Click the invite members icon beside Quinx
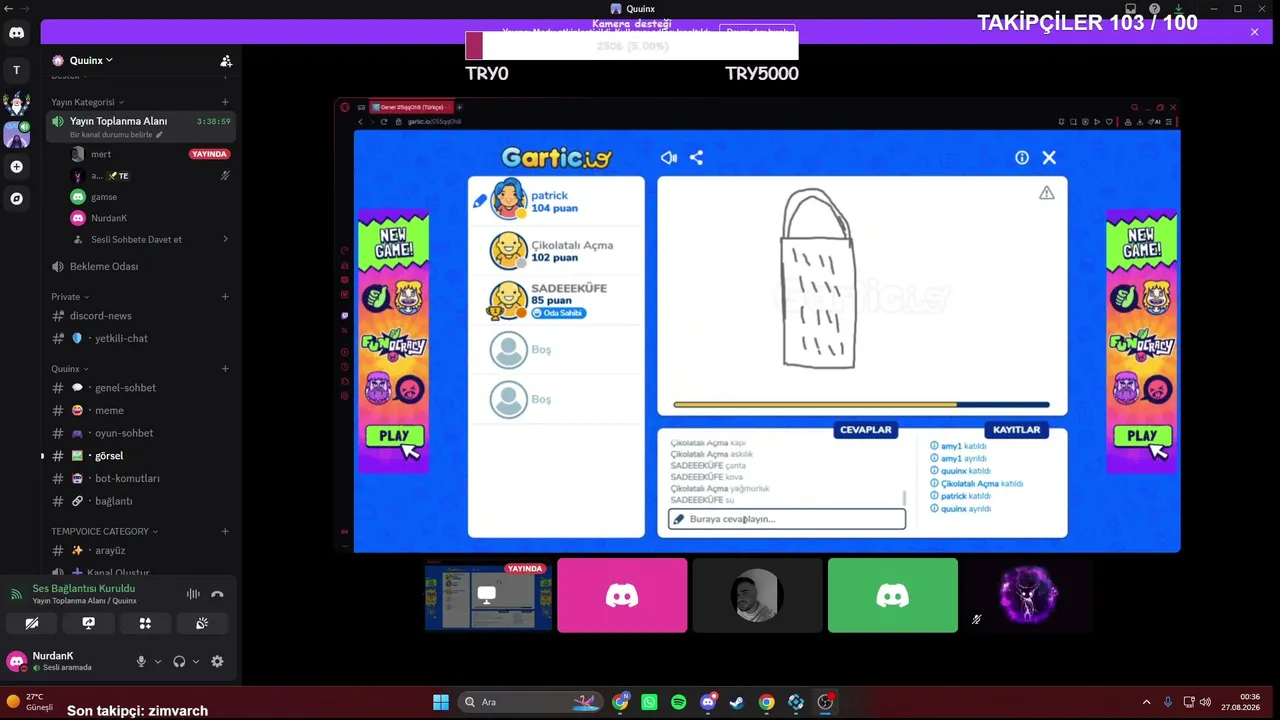 [226, 61]
